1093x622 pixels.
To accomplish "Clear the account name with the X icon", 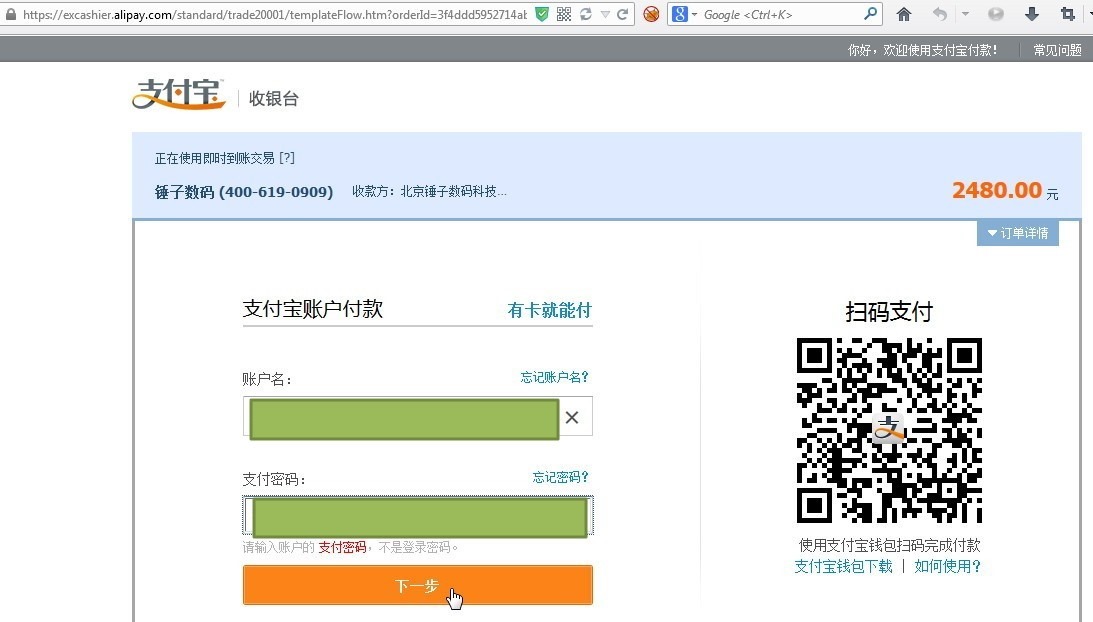I will (572, 417).
